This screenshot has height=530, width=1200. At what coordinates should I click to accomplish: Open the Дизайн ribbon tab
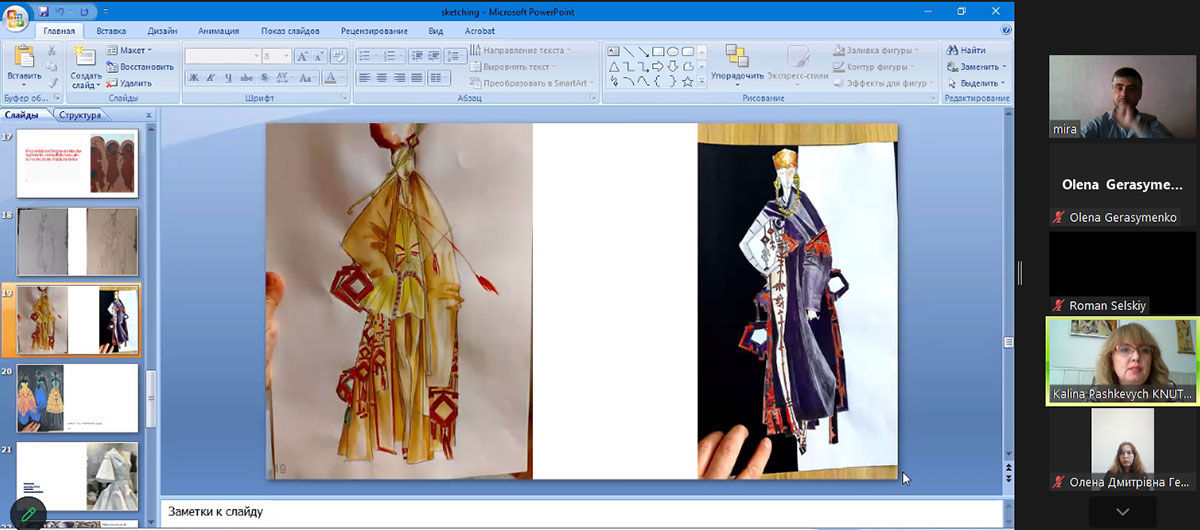click(162, 31)
